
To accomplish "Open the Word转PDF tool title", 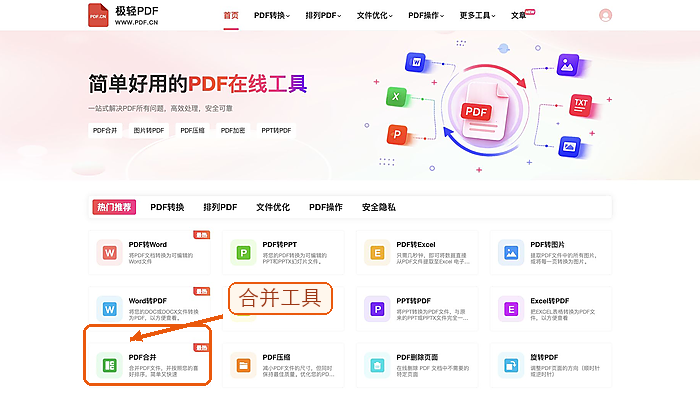I will 148,301.
